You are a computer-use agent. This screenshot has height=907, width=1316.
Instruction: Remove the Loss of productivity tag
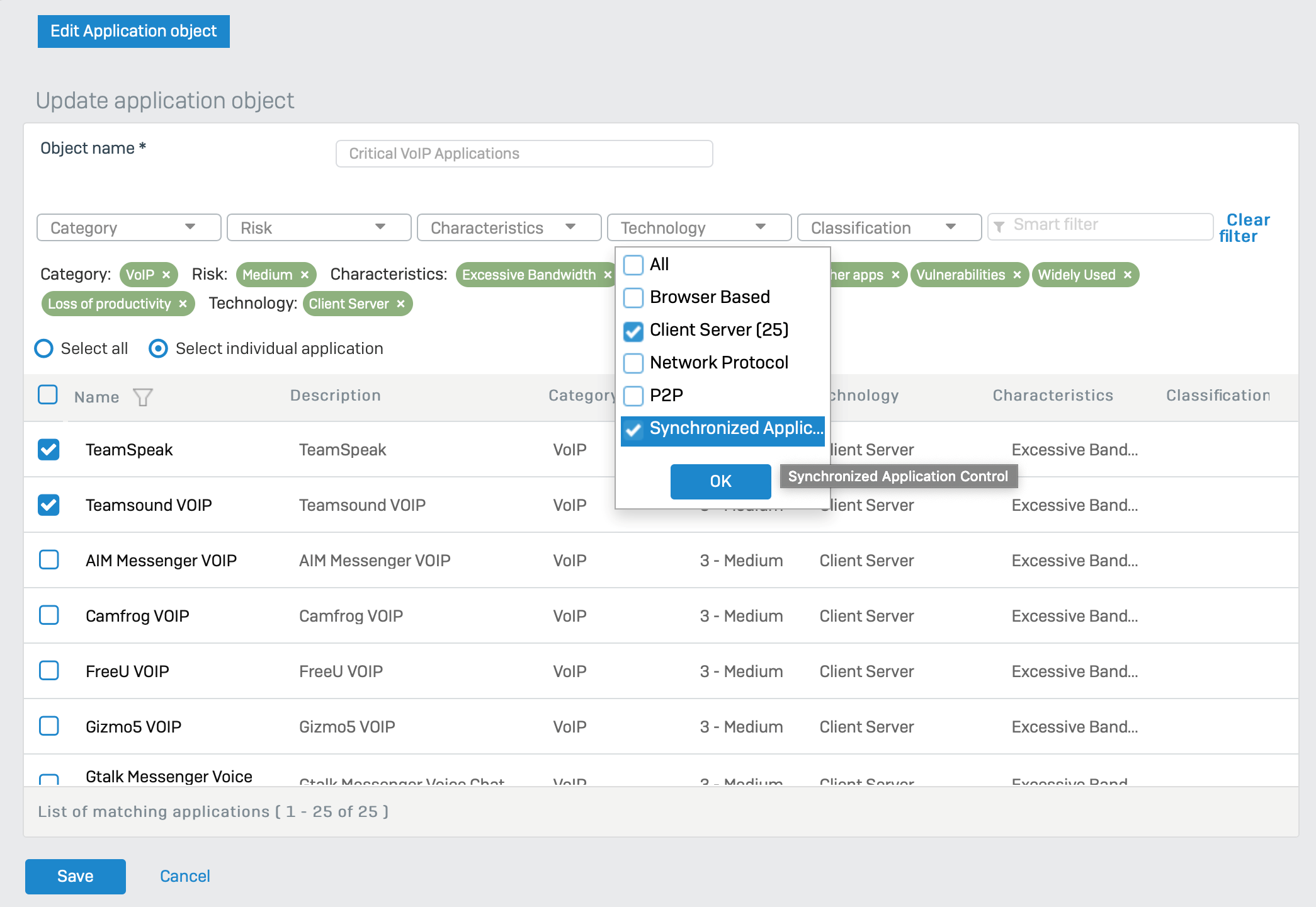pyautogui.click(x=183, y=304)
